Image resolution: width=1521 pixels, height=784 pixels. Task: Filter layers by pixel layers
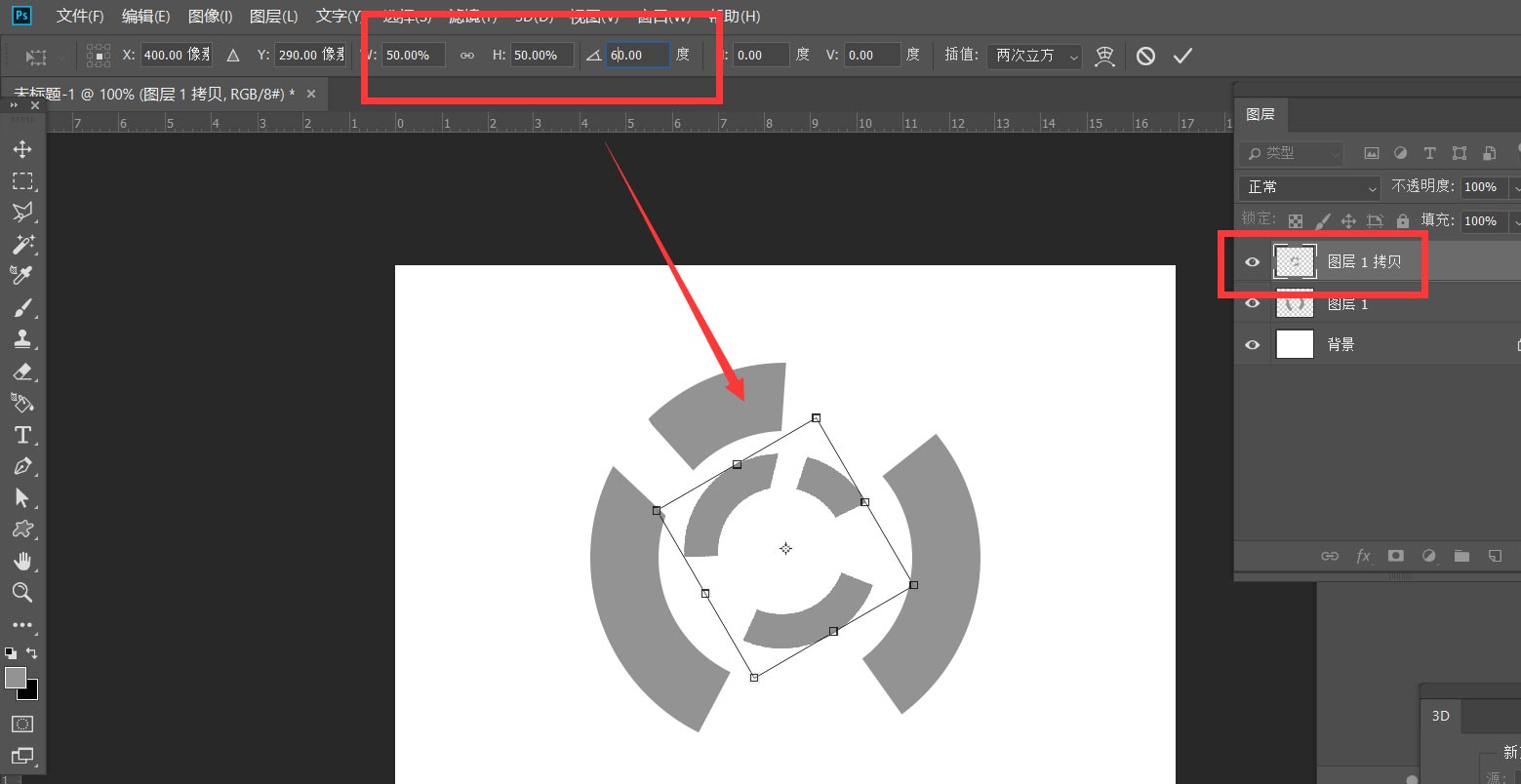pos(1372,153)
